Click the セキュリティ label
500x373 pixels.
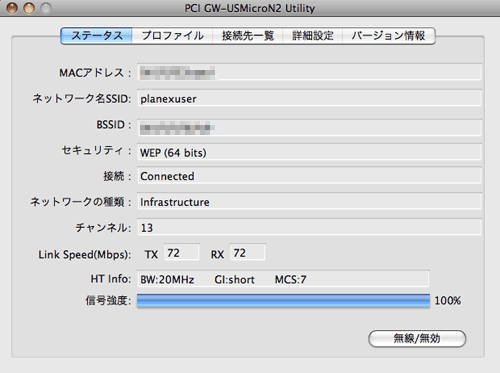tap(96, 150)
